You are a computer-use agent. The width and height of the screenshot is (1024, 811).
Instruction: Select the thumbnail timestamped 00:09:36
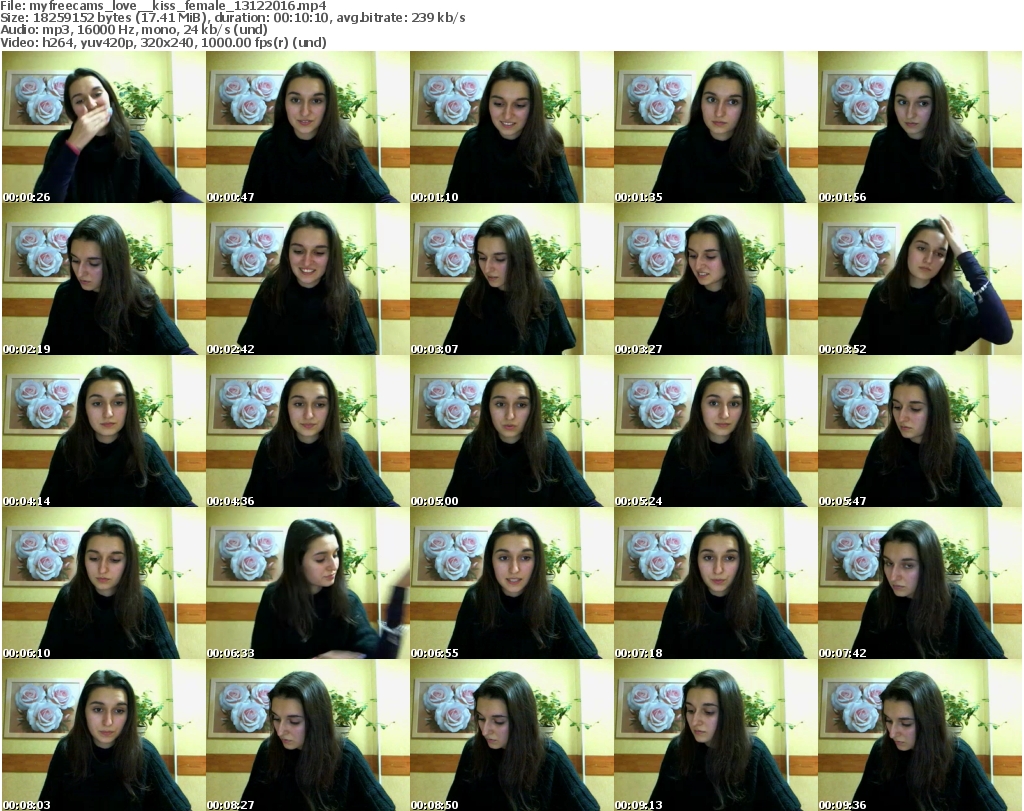pos(920,736)
